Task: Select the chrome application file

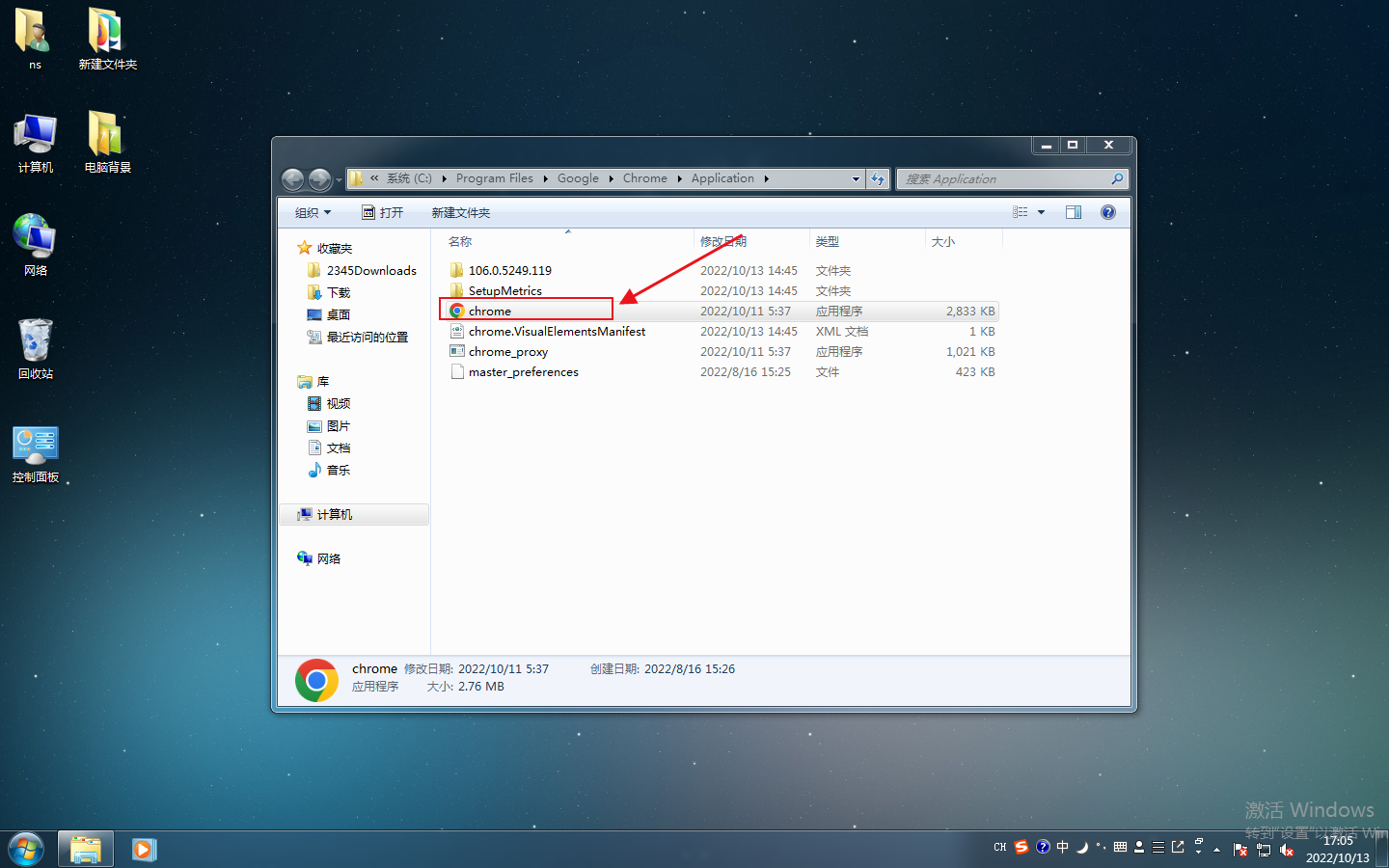Action: point(721,311)
